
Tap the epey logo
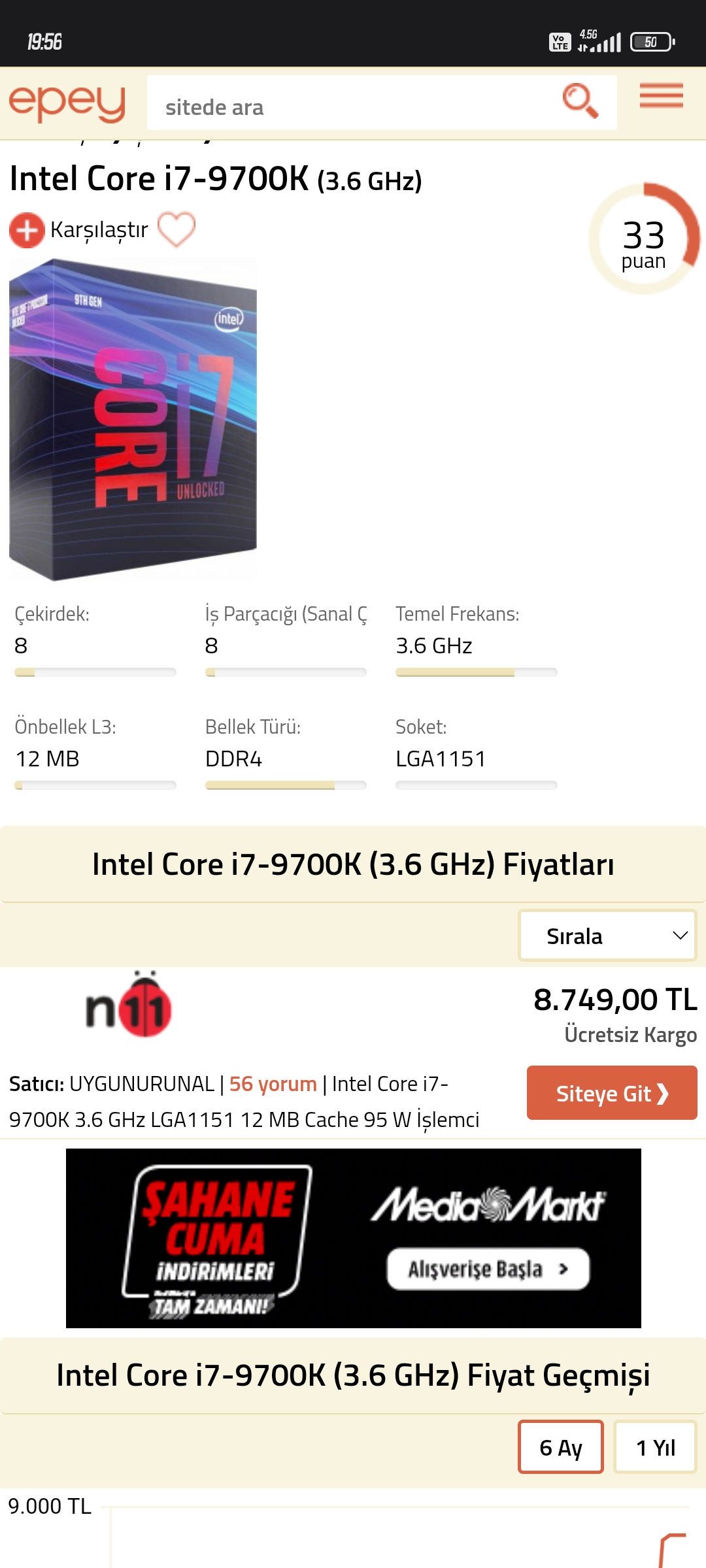(67, 103)
